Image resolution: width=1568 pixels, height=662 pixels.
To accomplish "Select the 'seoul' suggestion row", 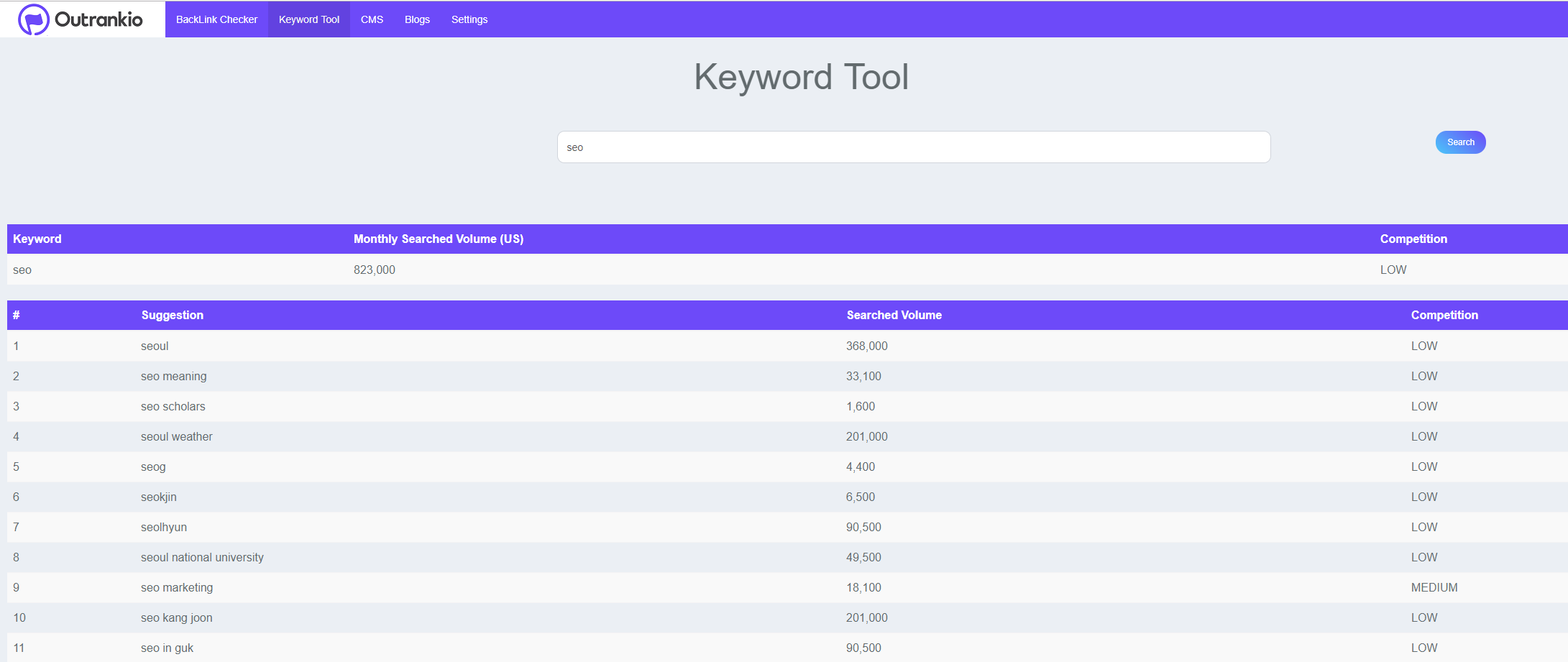I will pos(155,346).
